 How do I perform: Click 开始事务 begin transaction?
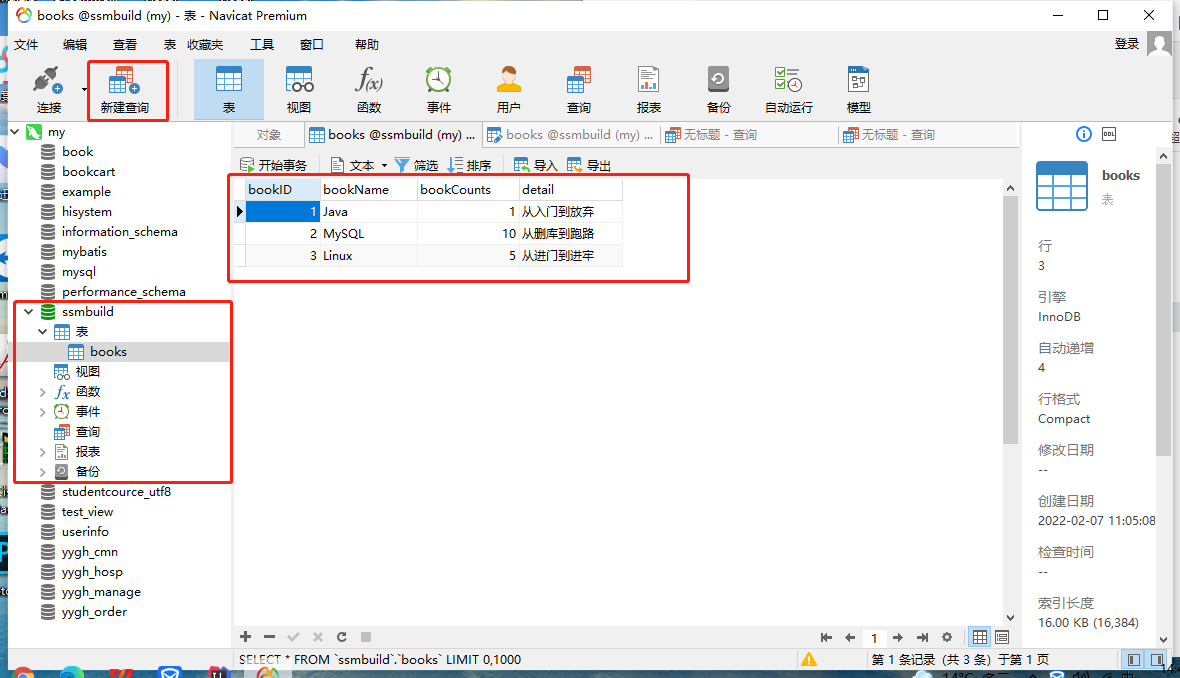[273, 165]
